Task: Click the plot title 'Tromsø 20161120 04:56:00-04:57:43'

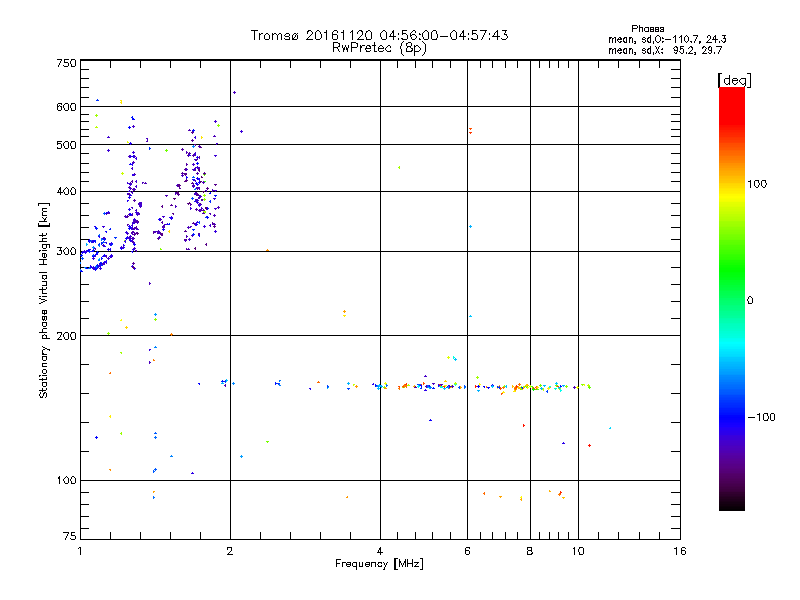Action: coord(379,35)
